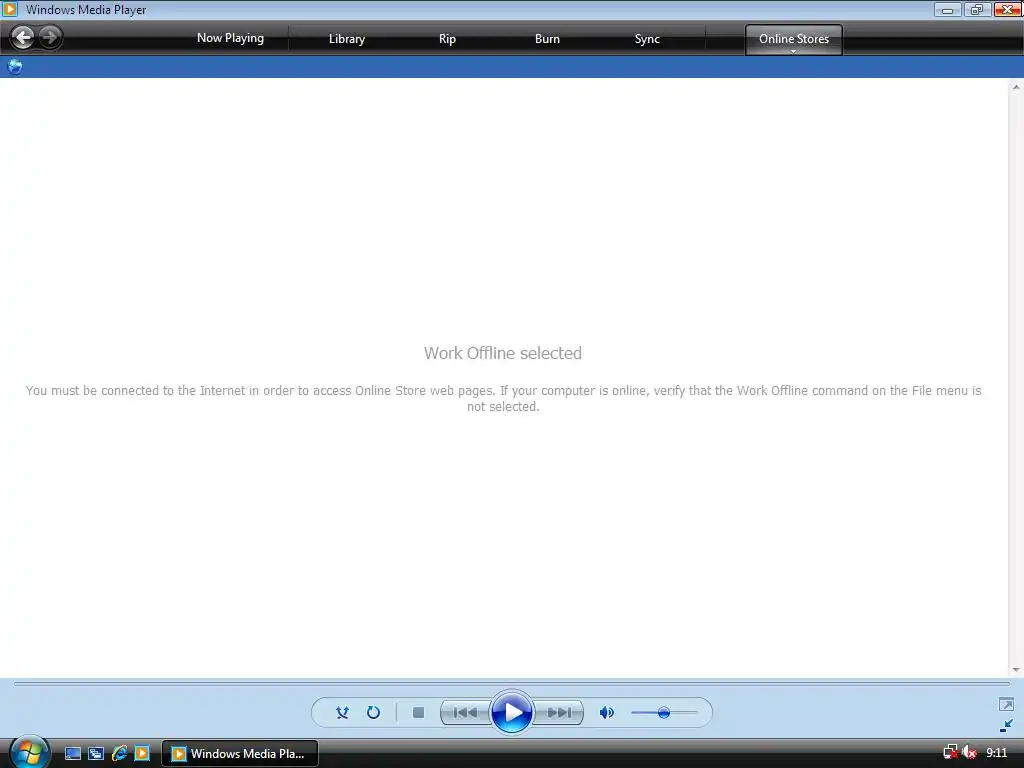Screen dimensions: 1024x768
Task: Open the Online Stores tab
Action: pyautogui.click(x=793, y=39)
